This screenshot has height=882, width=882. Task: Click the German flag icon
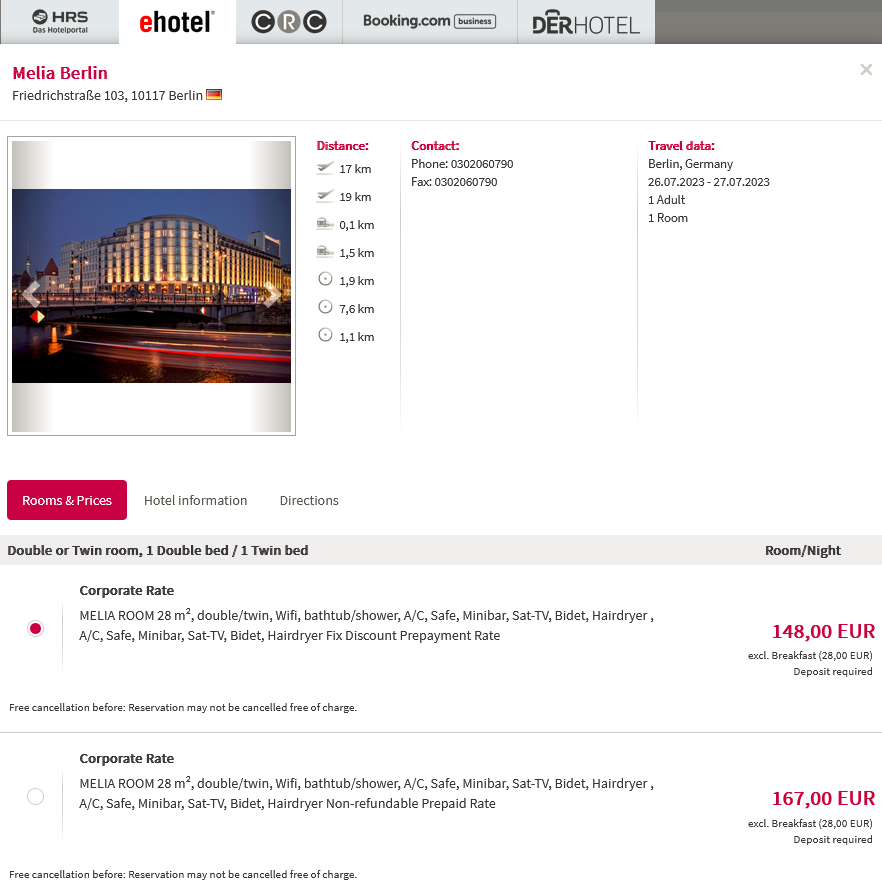pos(214,94)
